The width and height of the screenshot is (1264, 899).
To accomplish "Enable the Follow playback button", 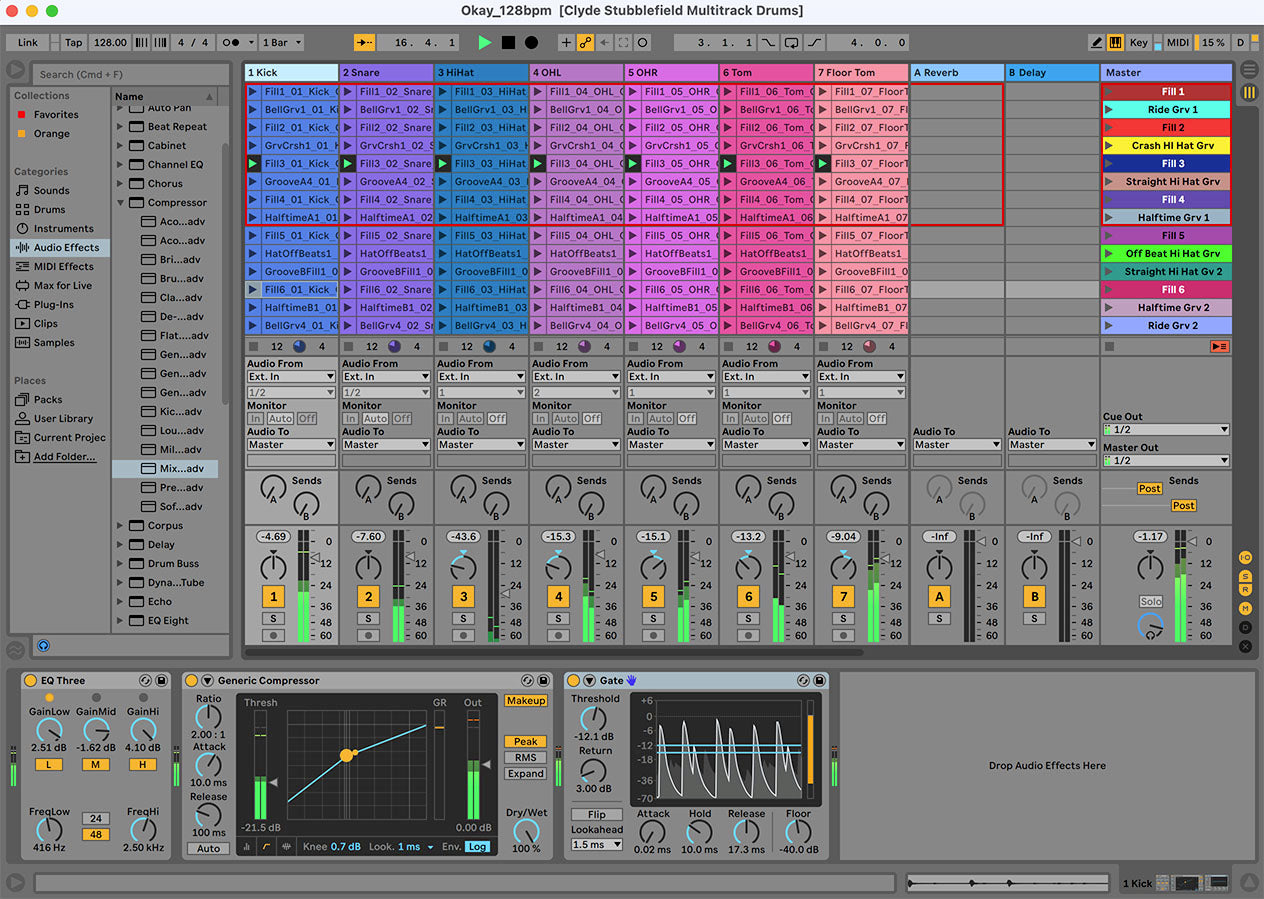I will point(365,43).
